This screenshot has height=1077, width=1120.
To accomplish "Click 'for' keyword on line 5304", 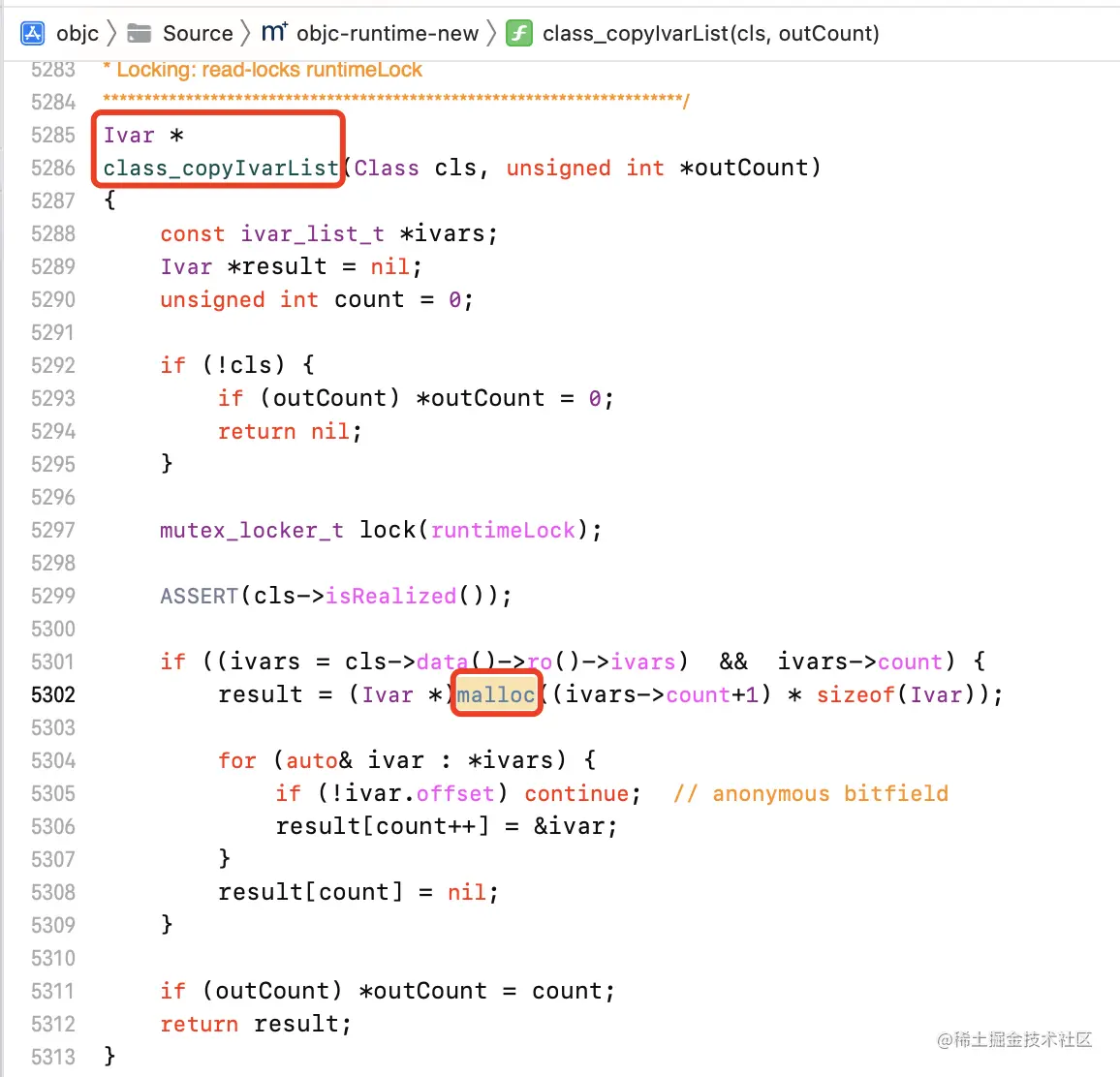I will point(237,760).
